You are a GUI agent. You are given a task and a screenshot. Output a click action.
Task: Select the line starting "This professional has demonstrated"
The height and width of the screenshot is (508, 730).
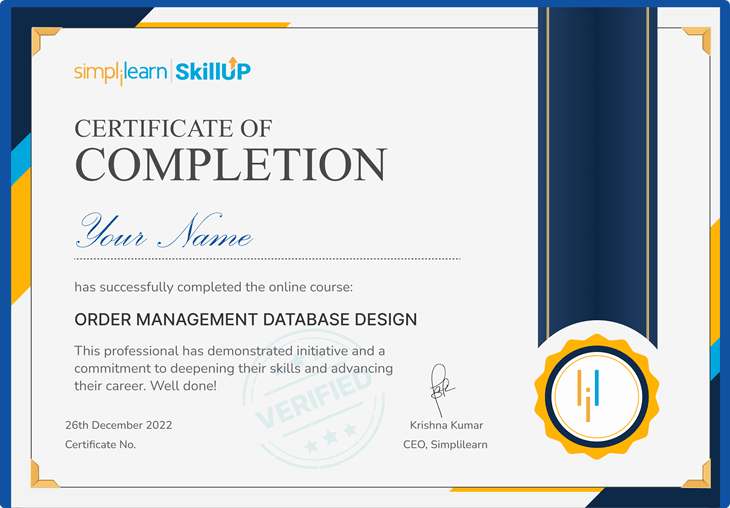click(x=230, y=351)
